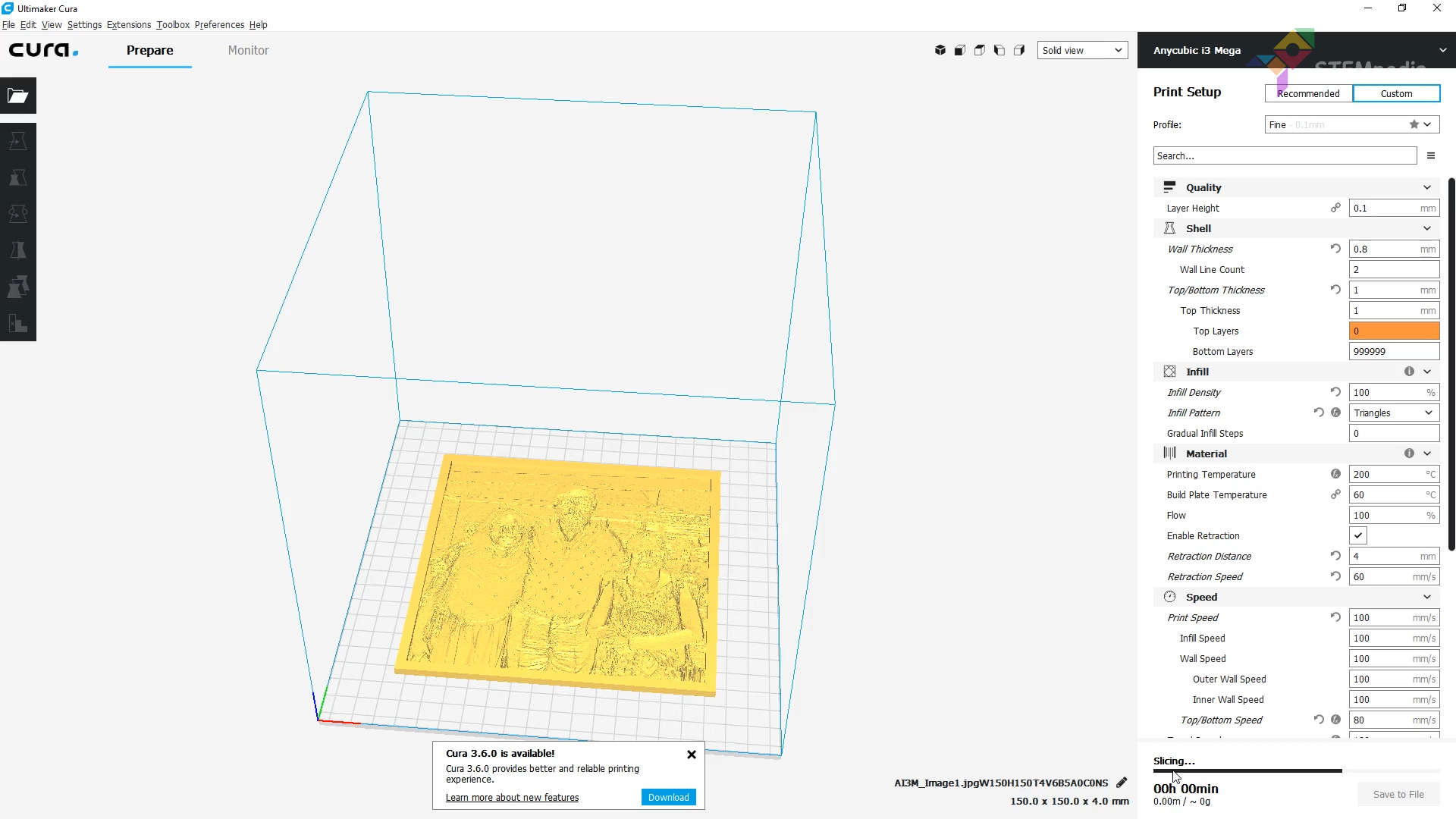Select the mirror model tool icon
This screenshot has width=1456, height=819.
click(x=18, y=249)
